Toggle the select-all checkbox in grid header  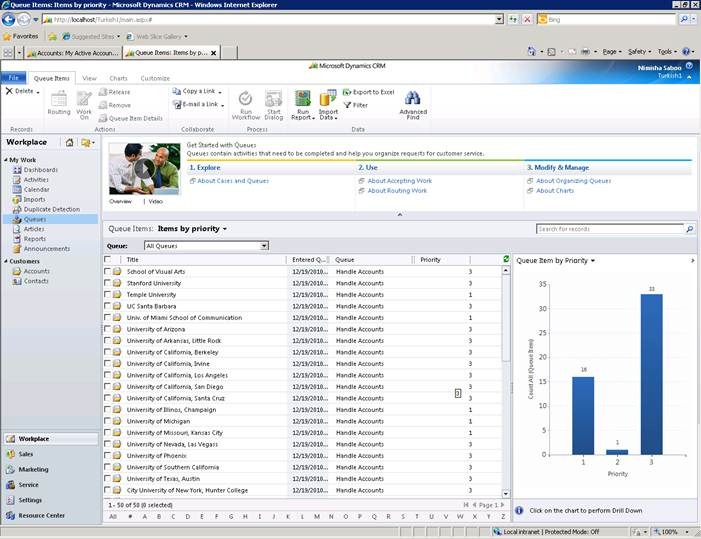(108, 259)
